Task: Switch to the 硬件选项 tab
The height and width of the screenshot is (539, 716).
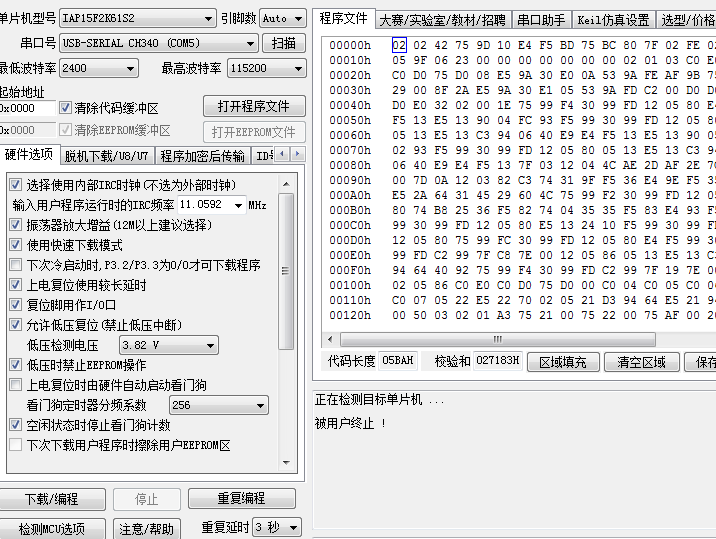Action: (28, 155)
